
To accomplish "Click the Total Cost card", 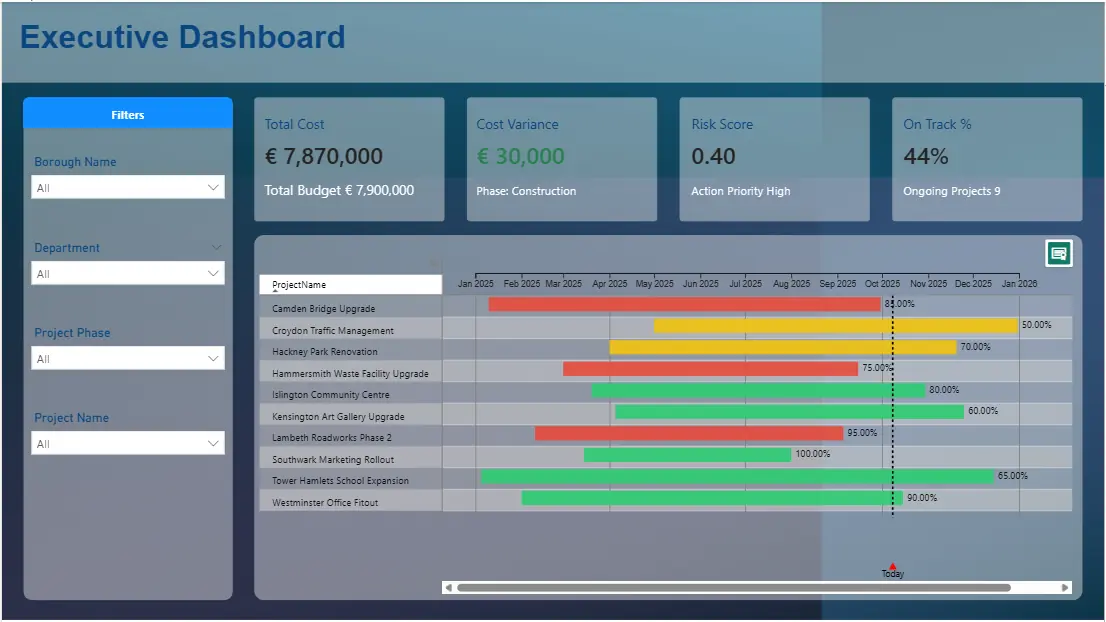I will coord(349,159).
